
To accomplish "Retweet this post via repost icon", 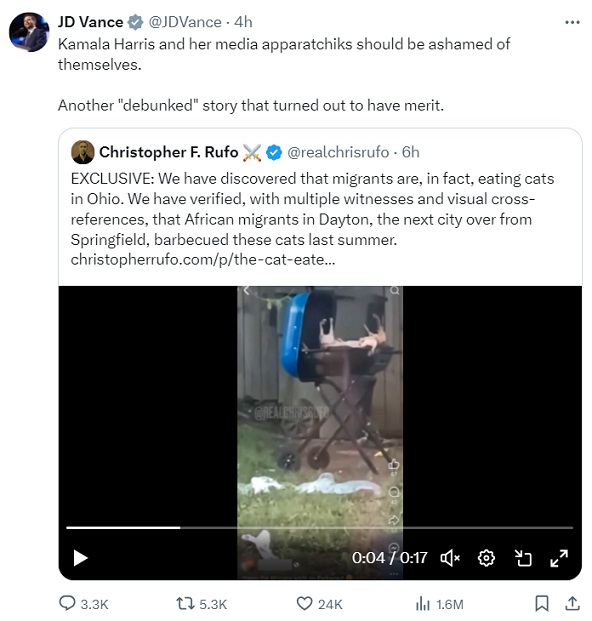I will [185, 604].
